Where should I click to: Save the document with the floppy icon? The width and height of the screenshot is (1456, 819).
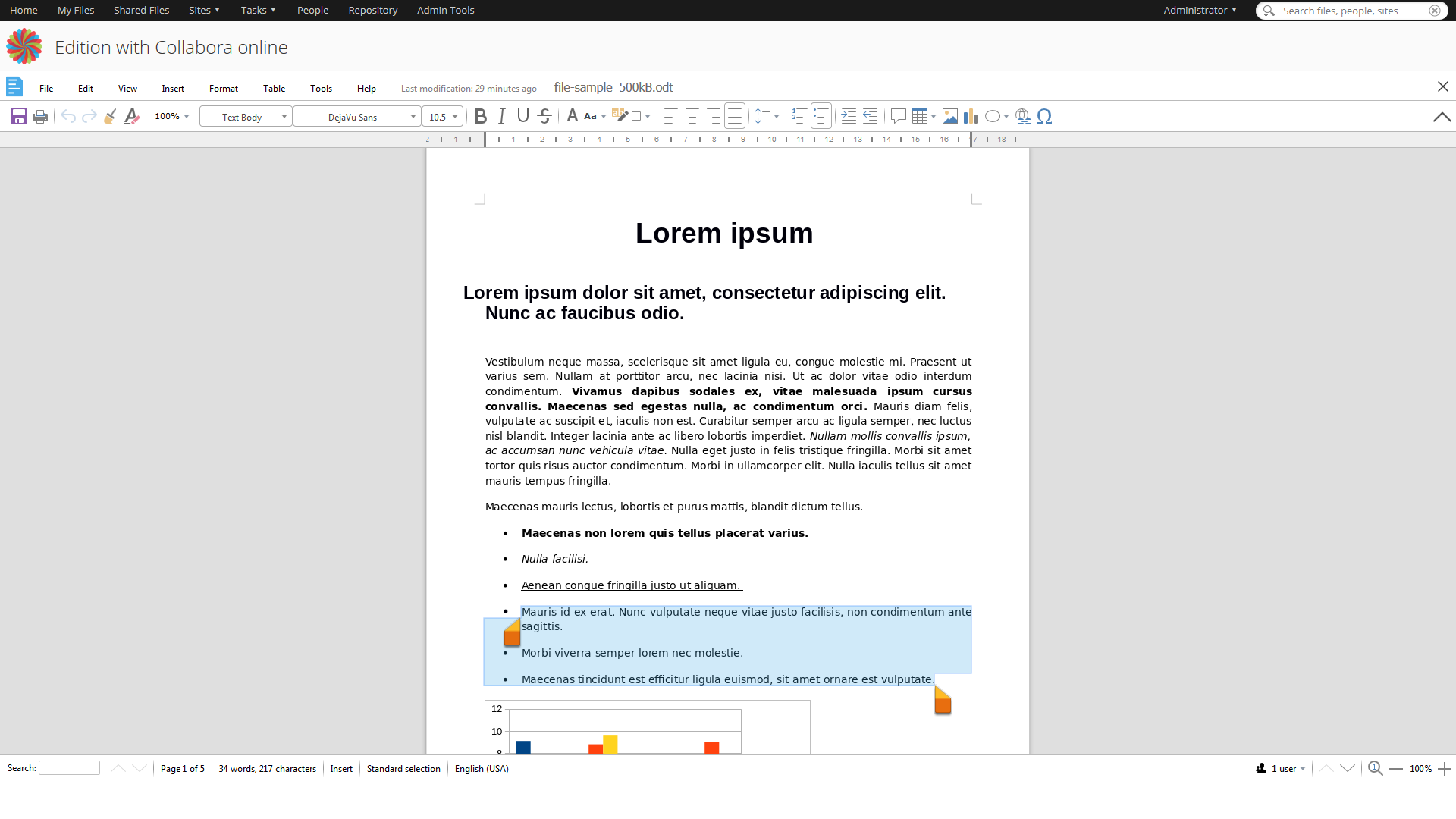(19, 116)
